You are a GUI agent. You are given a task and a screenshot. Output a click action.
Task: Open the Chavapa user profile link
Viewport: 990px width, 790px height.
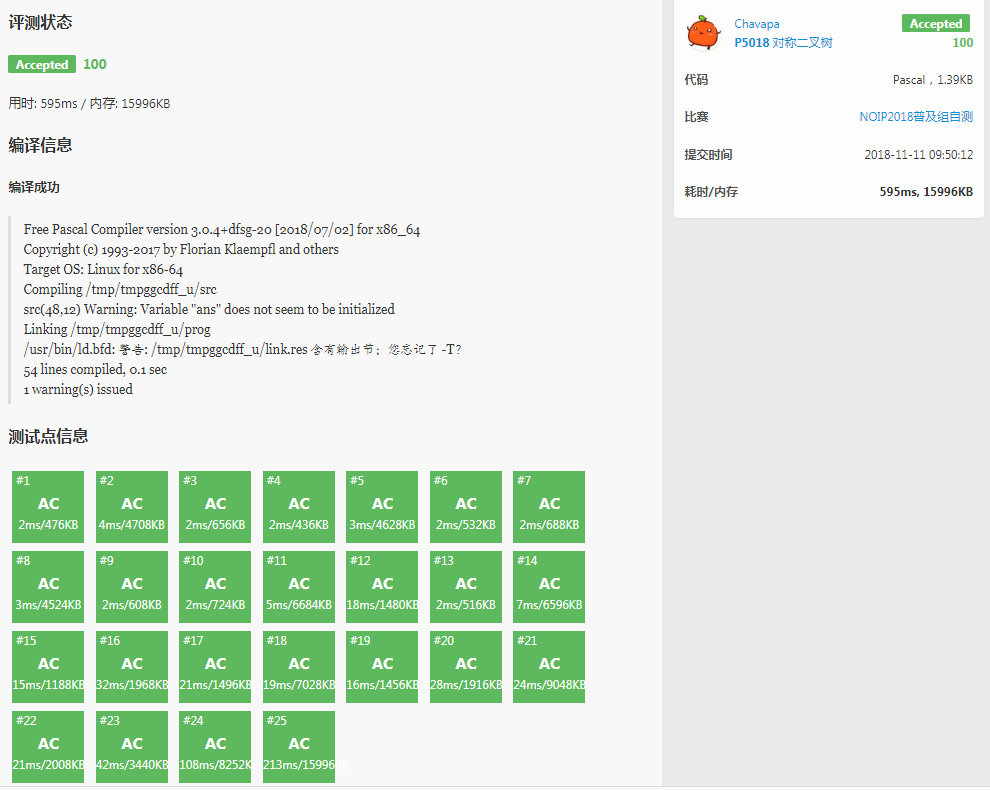pos(757,24)
